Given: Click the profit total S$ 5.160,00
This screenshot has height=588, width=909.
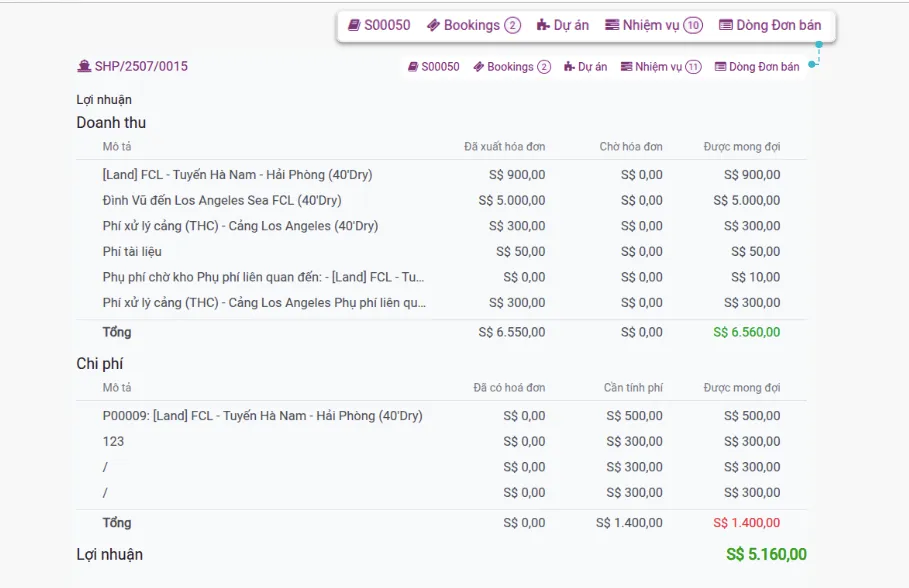Looking at the screenshot, I should [766, 554].
